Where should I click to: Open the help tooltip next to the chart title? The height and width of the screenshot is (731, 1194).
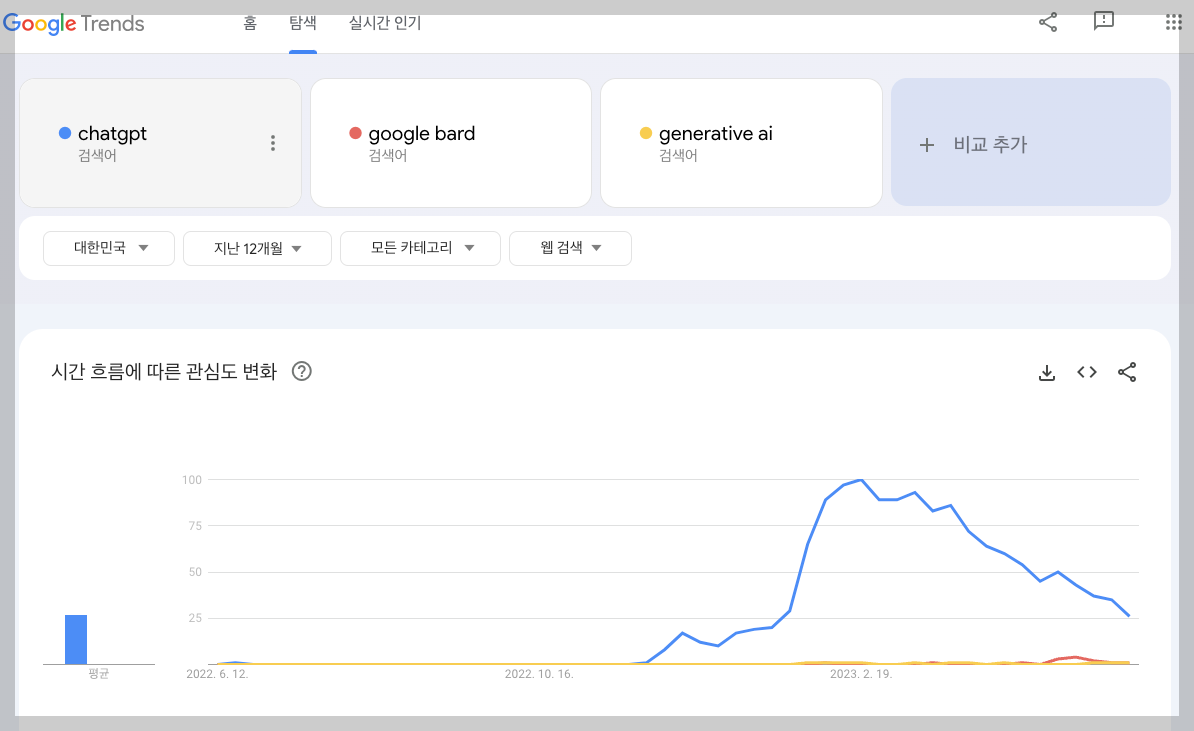click(302, 371)
